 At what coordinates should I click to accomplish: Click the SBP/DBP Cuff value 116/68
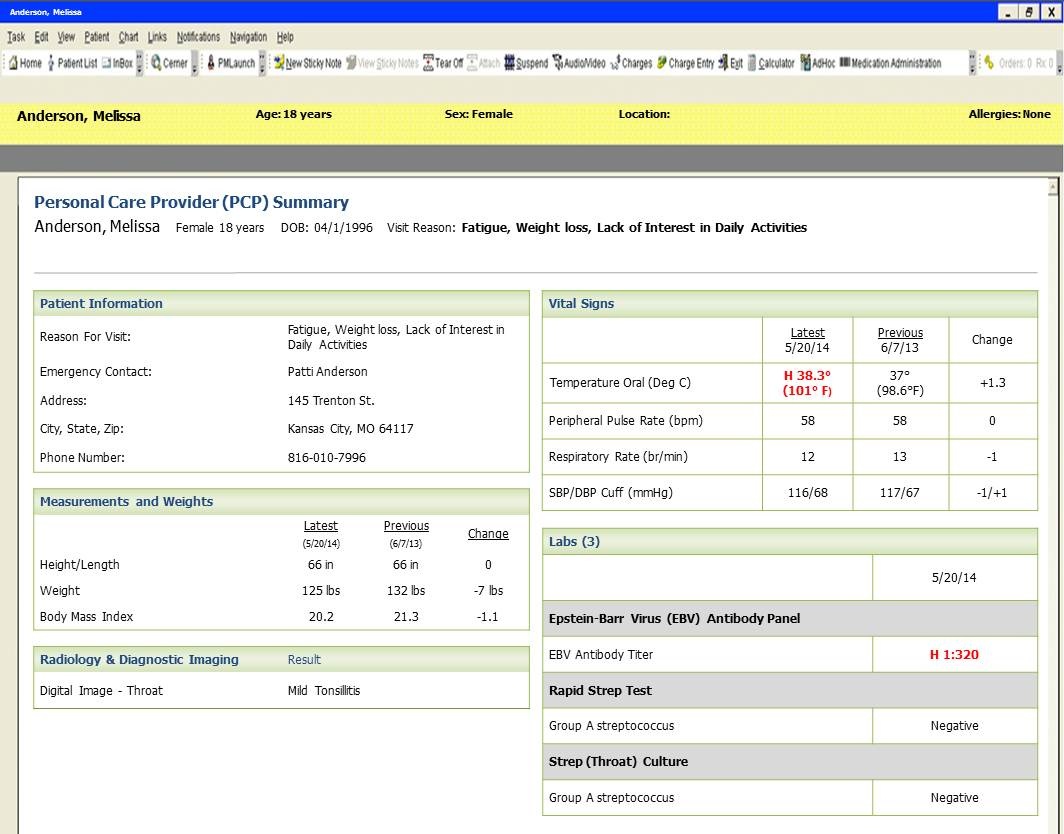[808, 493]
